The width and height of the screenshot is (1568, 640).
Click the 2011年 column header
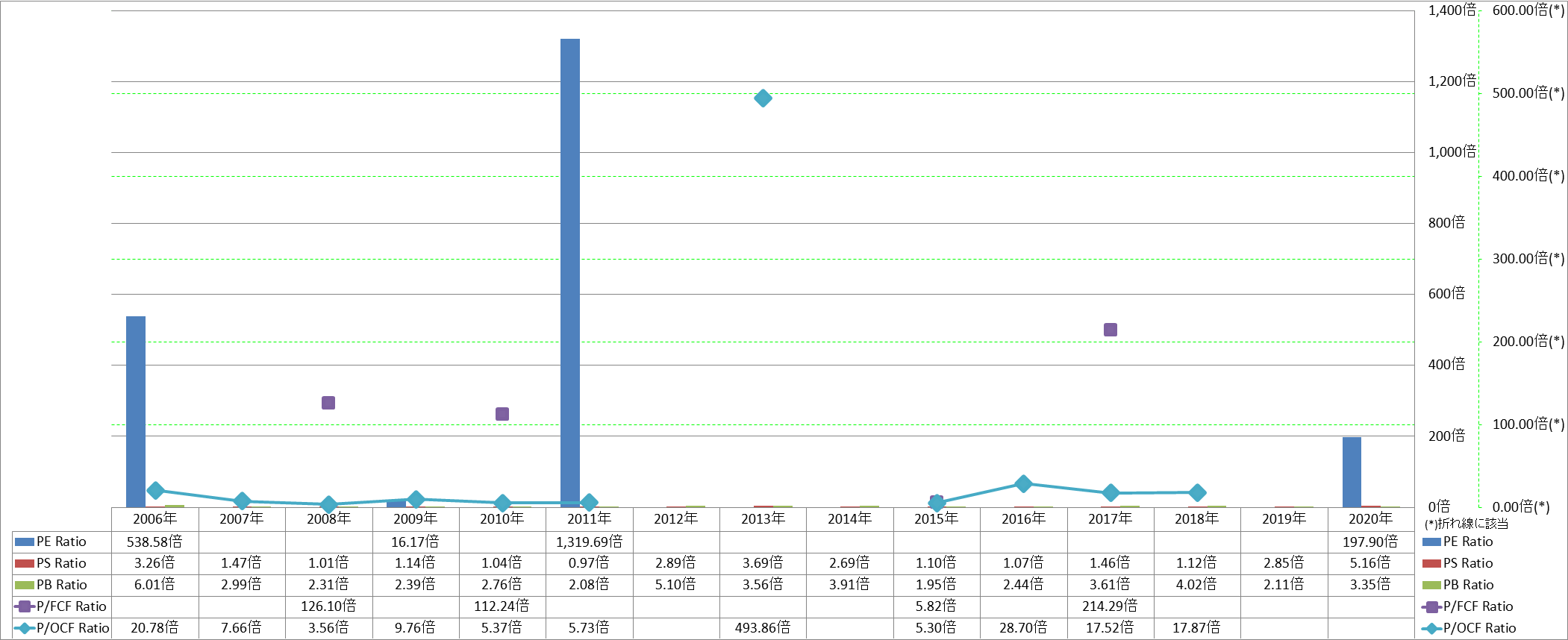coord(590,518)
